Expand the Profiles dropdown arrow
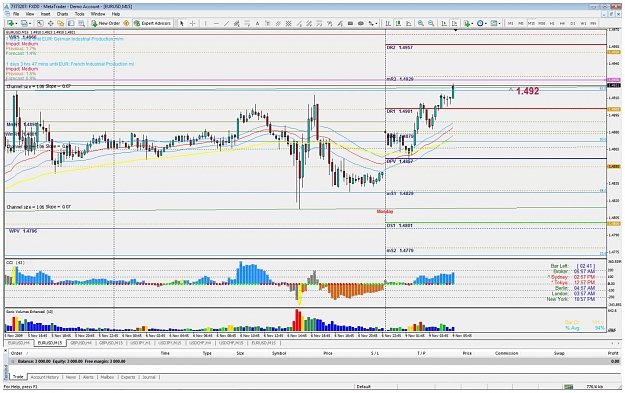The image size is (625, 393). pyautogui.click(x=30, y=24)
